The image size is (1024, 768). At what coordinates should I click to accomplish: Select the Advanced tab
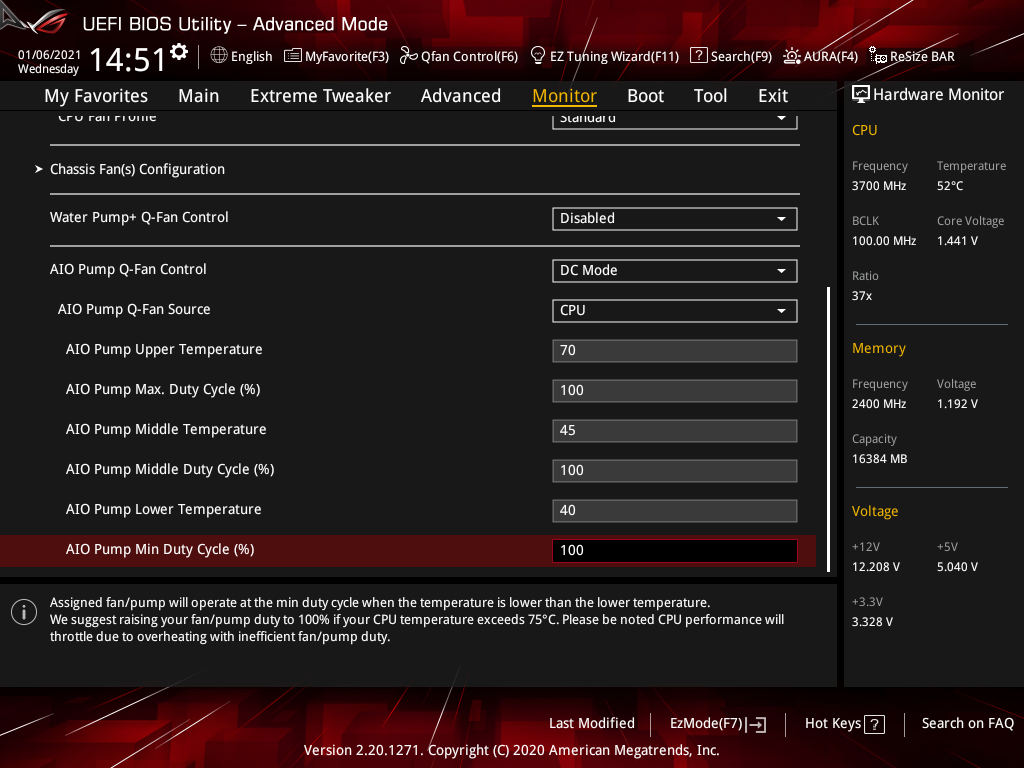pyautogui.click(x=460, y=96)
